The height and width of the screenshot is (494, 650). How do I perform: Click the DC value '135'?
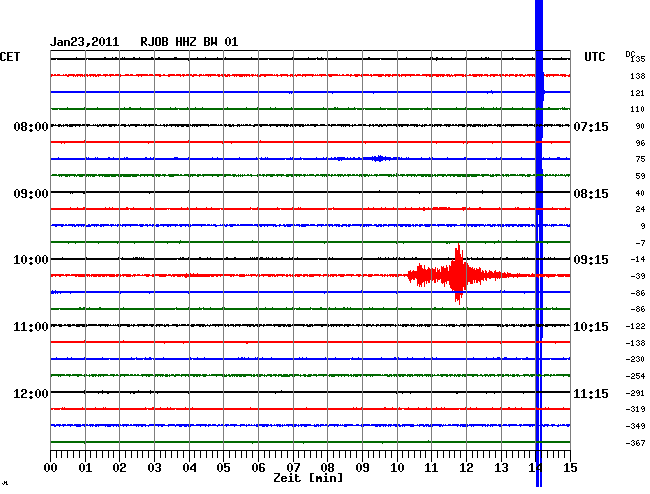pyautogui.click(x=638, y=59)
